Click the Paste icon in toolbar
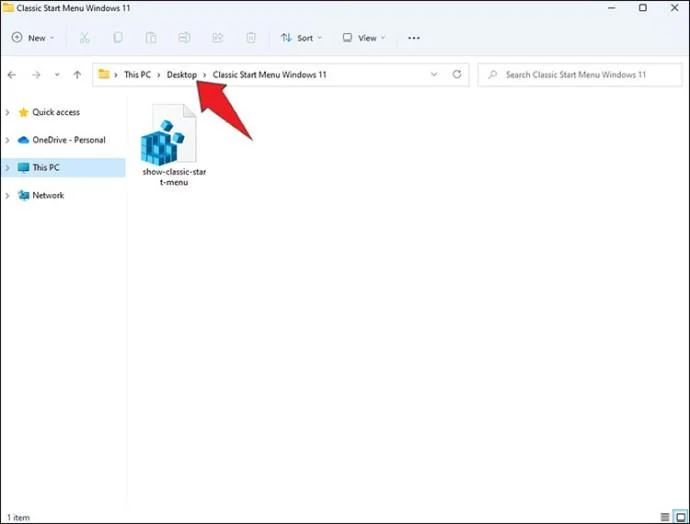This screenshot has width=690, height=524. pyautogui.click(x=151, y=38)
